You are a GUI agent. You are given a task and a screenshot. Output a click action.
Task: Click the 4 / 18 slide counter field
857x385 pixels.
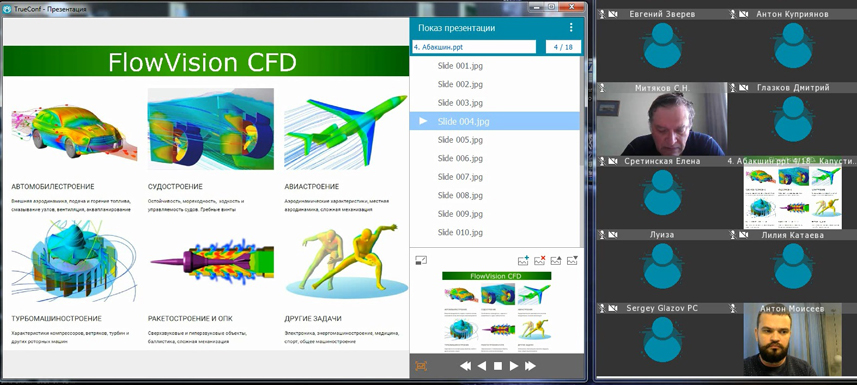563,47
